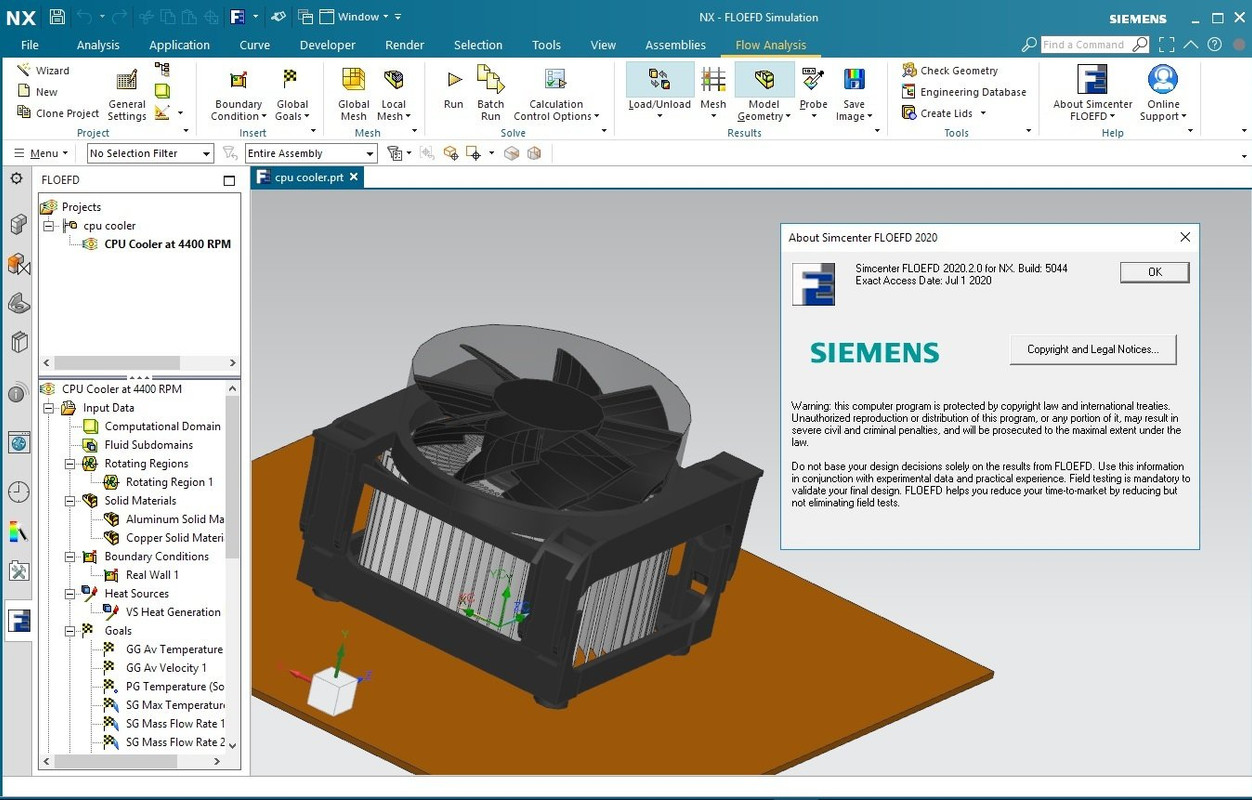Maximize the FLOEFD panel
Image resolution: width=1252 pixels, height=800 pixels.
coord(229,180)
